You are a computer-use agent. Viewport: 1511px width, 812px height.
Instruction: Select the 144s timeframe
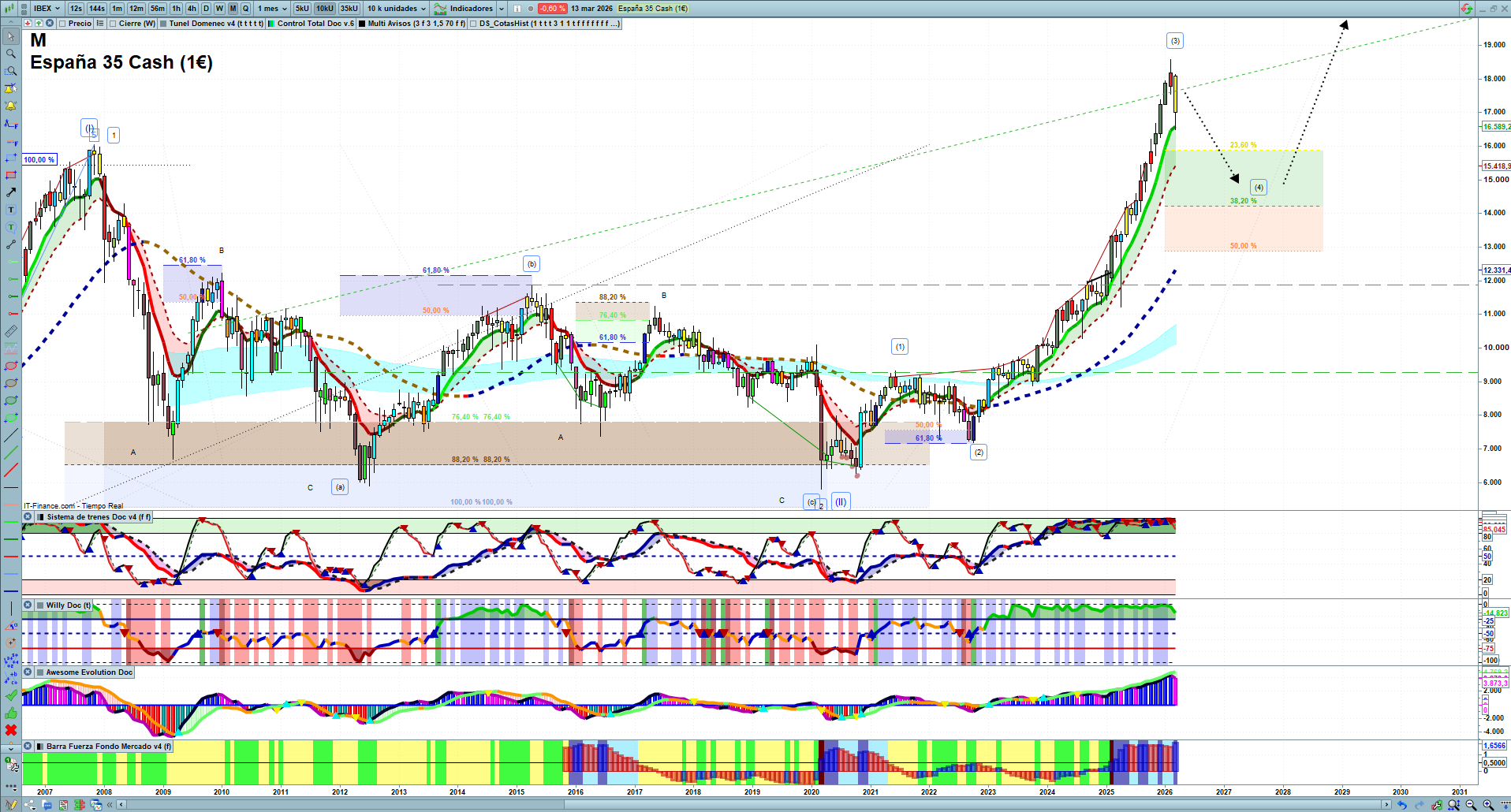point(97,9)
